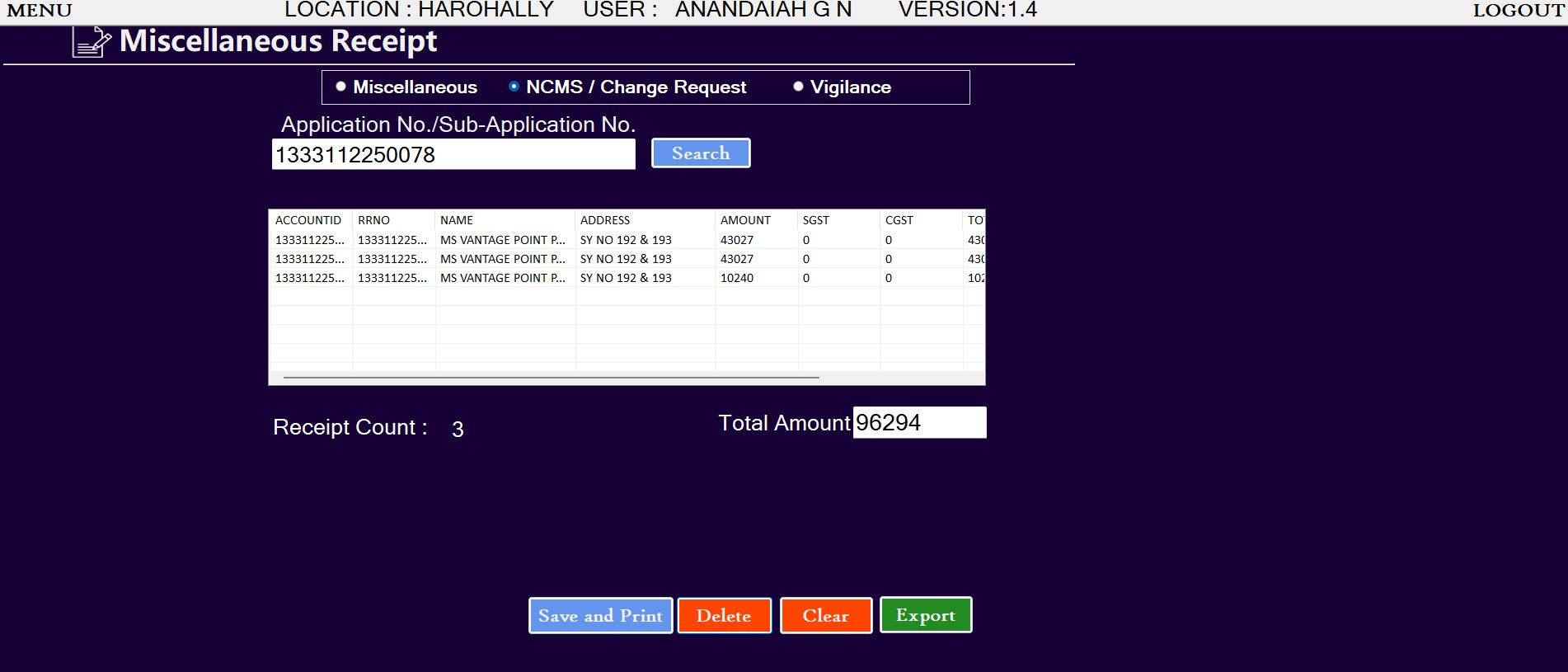Select the table row with amount 10240

pyautogui.click(x=627, y=278)
